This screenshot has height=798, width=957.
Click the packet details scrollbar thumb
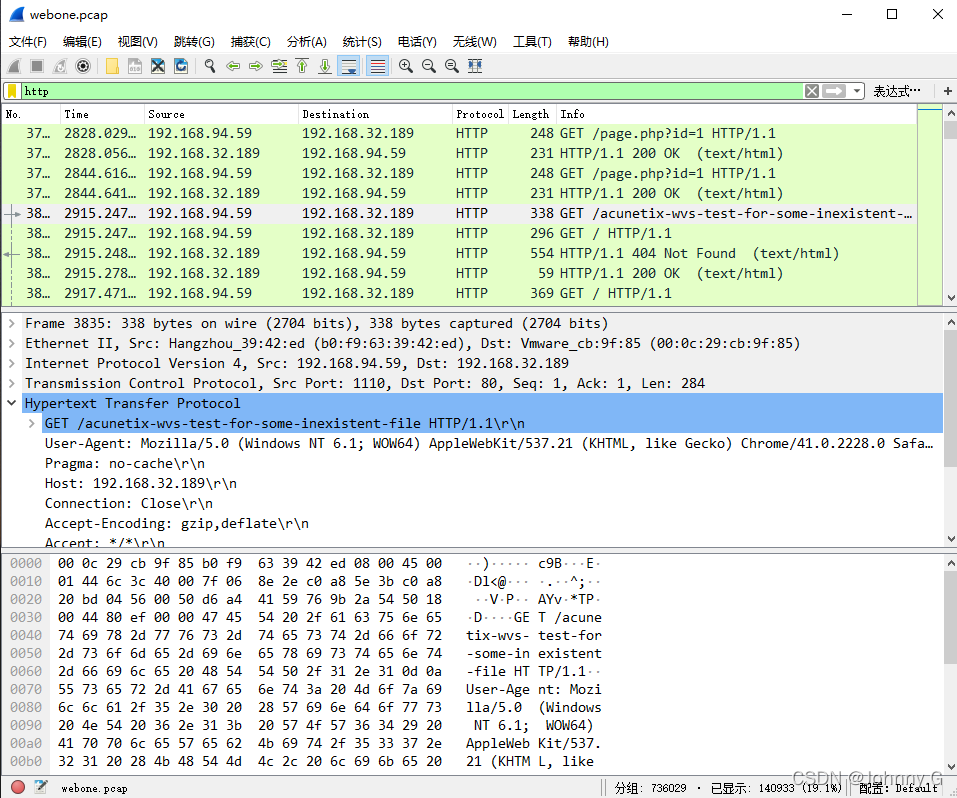pyautogui.click(x=950, y=399)
